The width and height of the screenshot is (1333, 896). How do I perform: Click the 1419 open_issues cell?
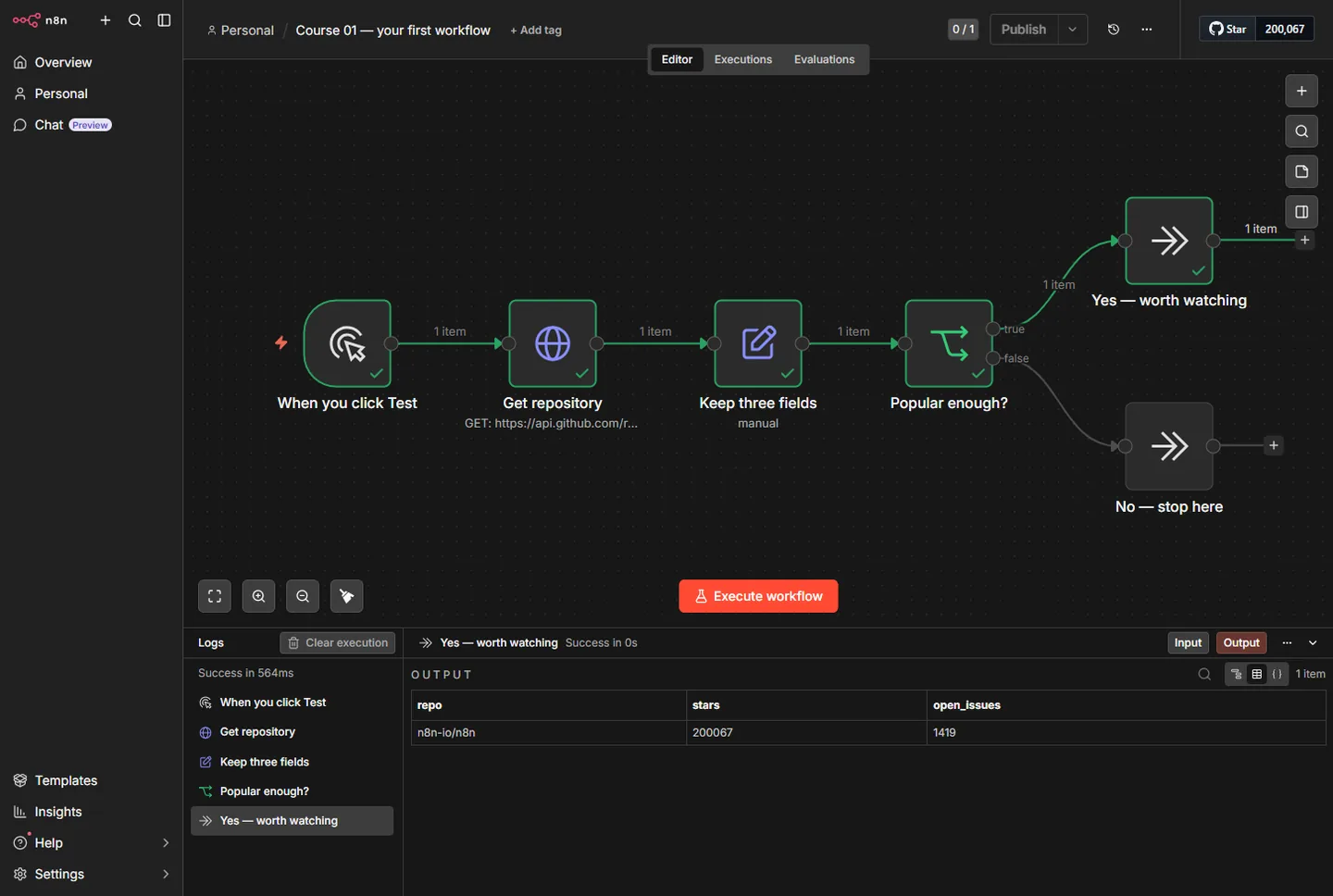tap(1127, 732)
